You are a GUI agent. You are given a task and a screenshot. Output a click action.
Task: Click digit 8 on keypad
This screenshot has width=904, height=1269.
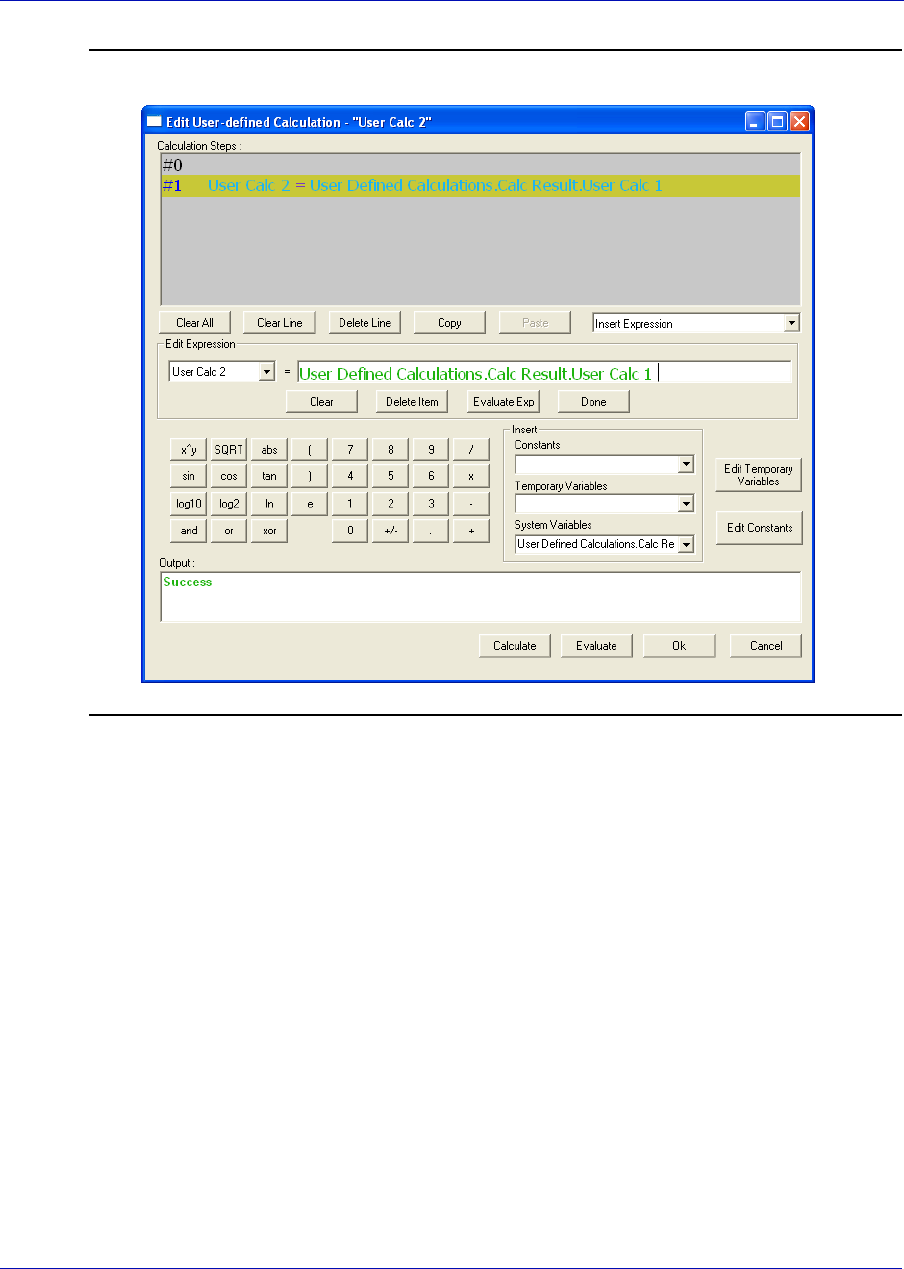coord(390,450)
